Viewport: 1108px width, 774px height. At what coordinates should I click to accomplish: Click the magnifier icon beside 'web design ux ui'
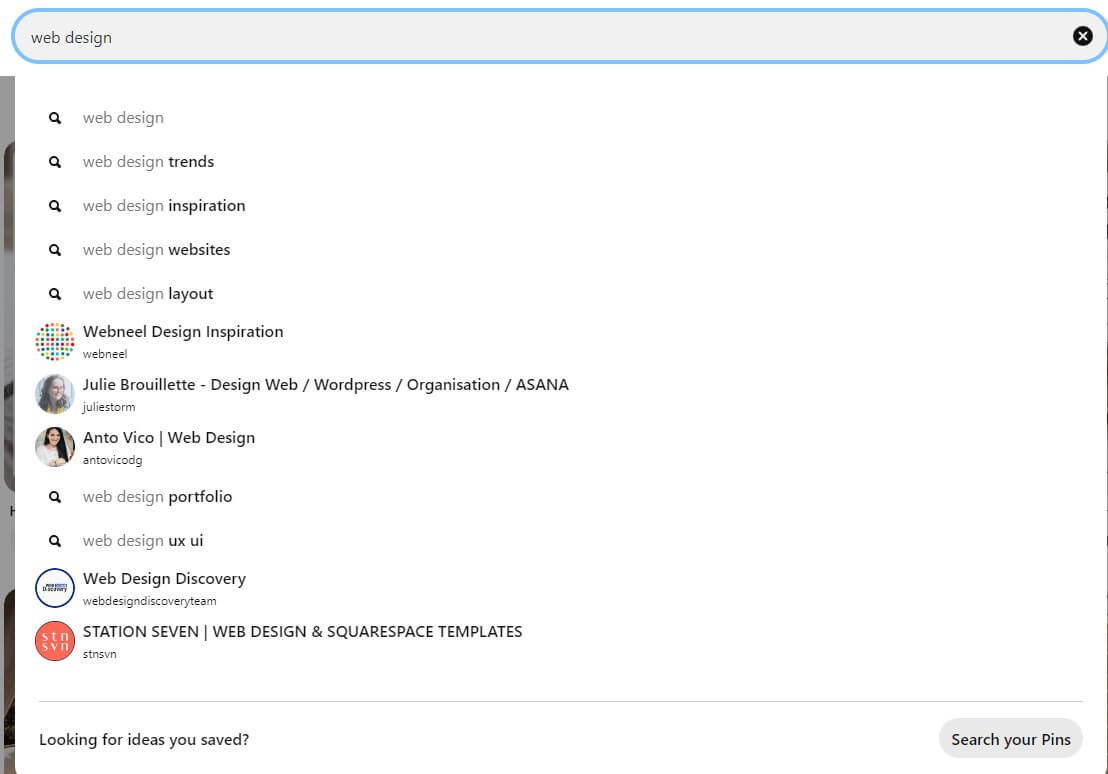pos(54,541)
